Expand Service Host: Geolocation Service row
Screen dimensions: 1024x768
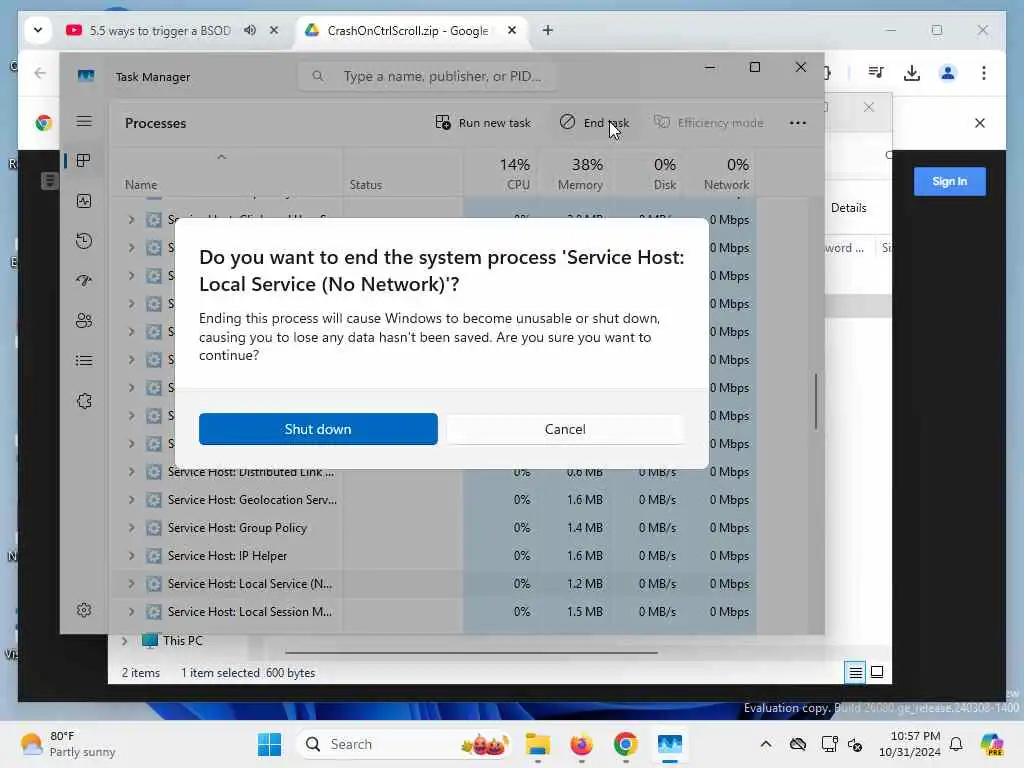click(131, 500)
